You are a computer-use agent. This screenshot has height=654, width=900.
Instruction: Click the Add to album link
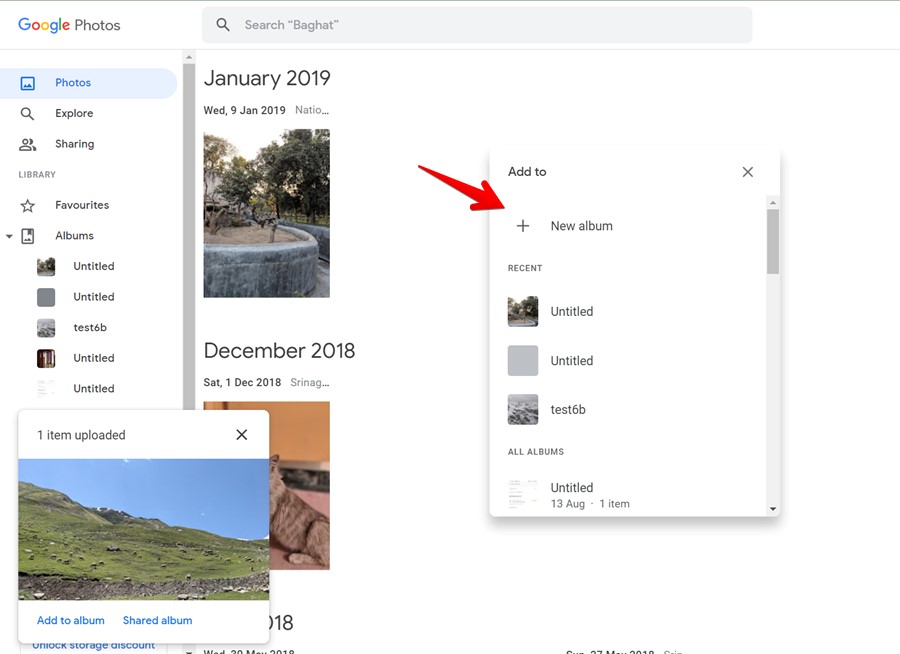pos(70,620)
